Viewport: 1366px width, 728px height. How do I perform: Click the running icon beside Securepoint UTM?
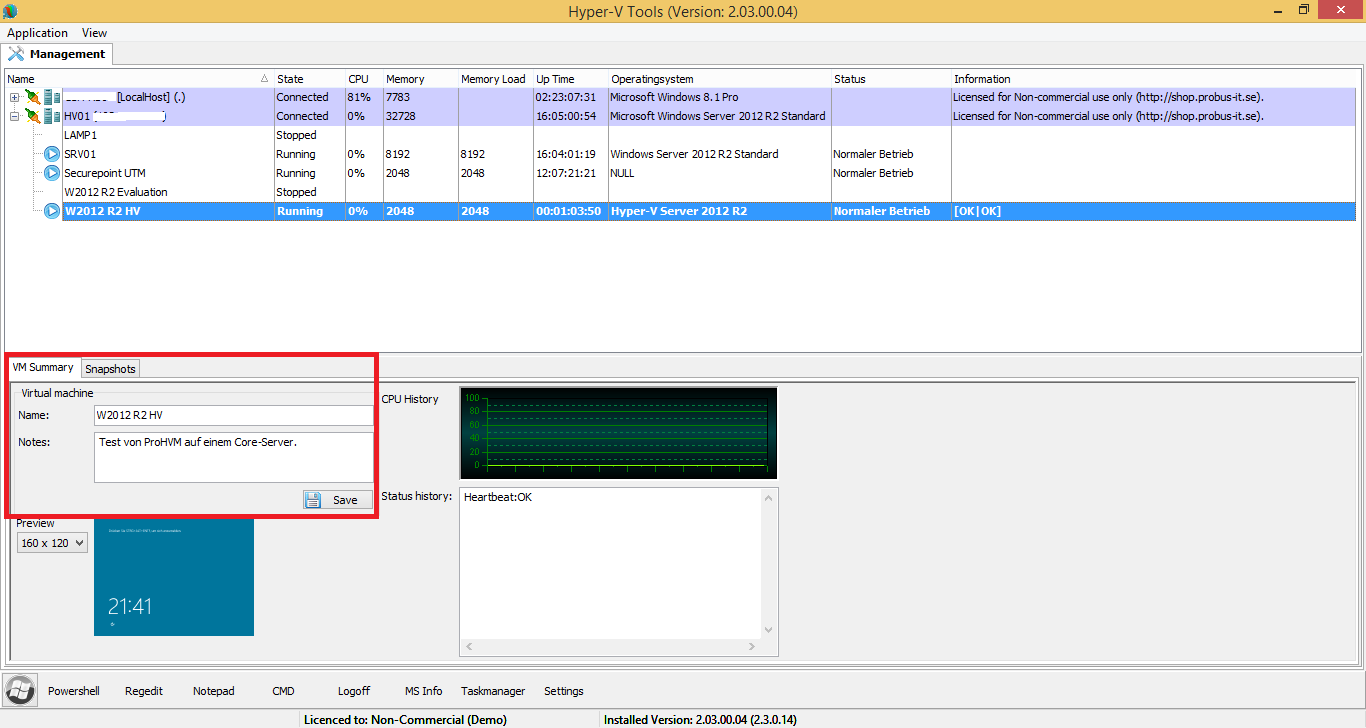(52, 173)
